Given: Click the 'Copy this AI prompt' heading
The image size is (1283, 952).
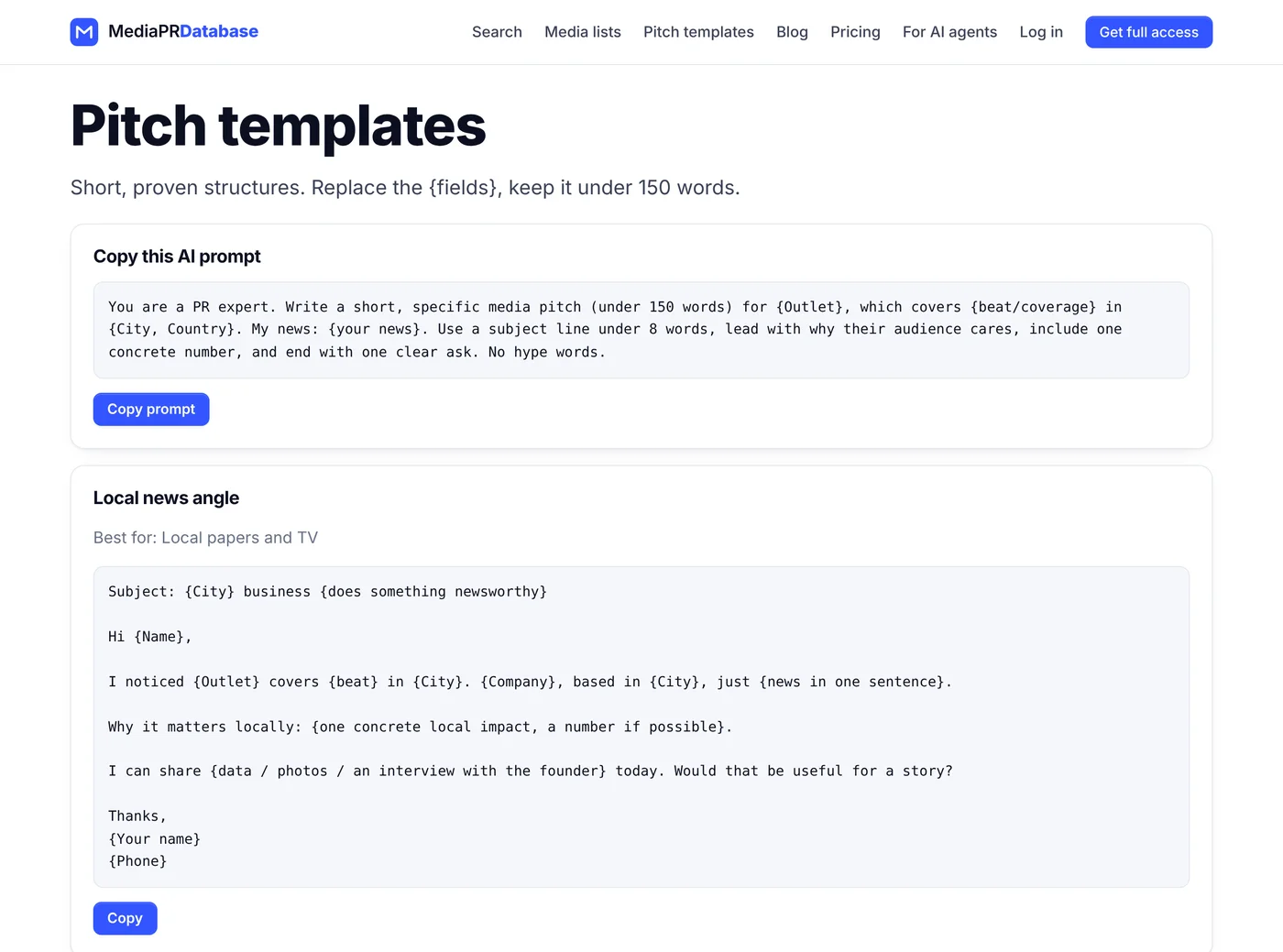Looking at the screenshot, I should coord(177,257).
